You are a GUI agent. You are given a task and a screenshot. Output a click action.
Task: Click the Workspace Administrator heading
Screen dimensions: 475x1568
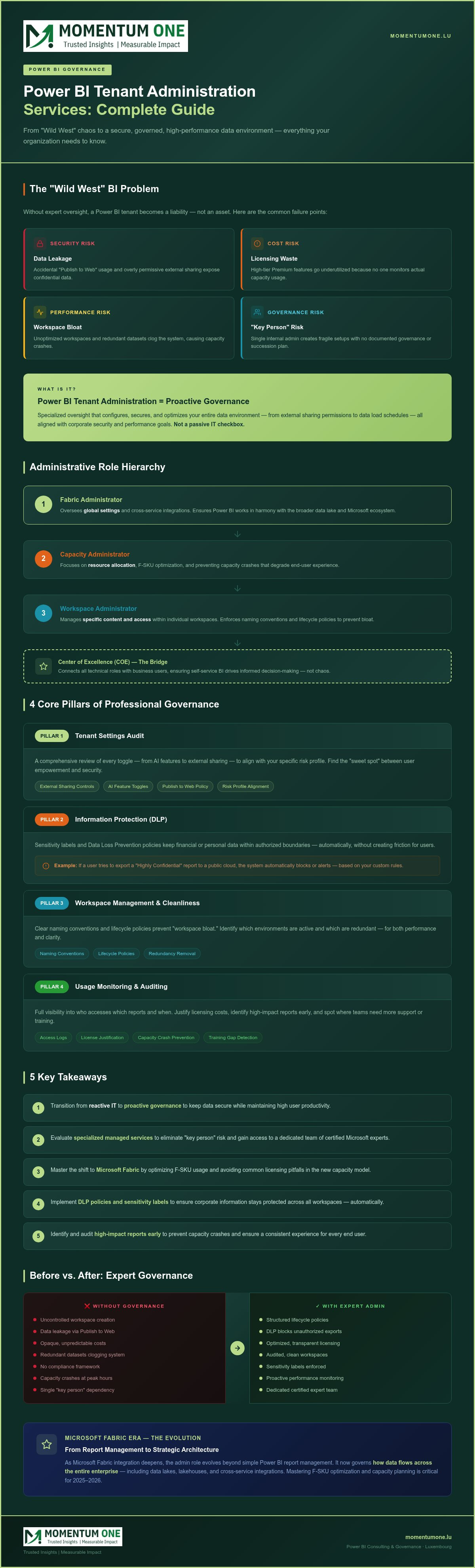99,609
